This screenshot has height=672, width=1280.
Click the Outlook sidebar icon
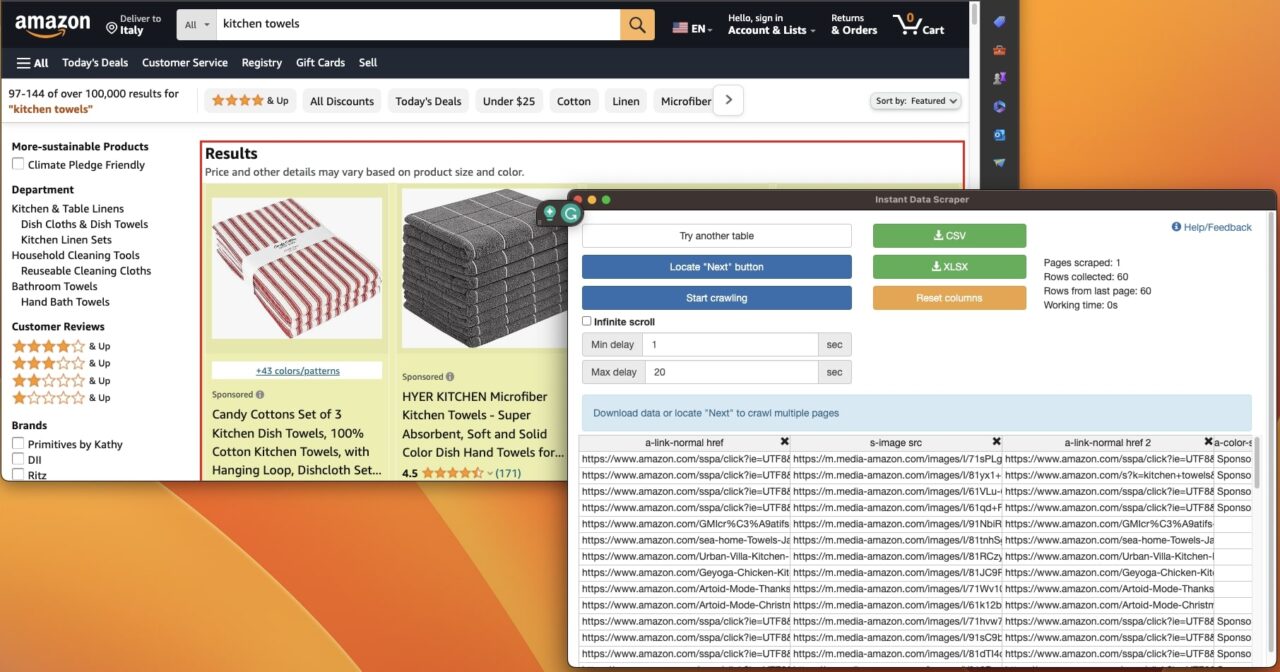click(x=999, y=134)
